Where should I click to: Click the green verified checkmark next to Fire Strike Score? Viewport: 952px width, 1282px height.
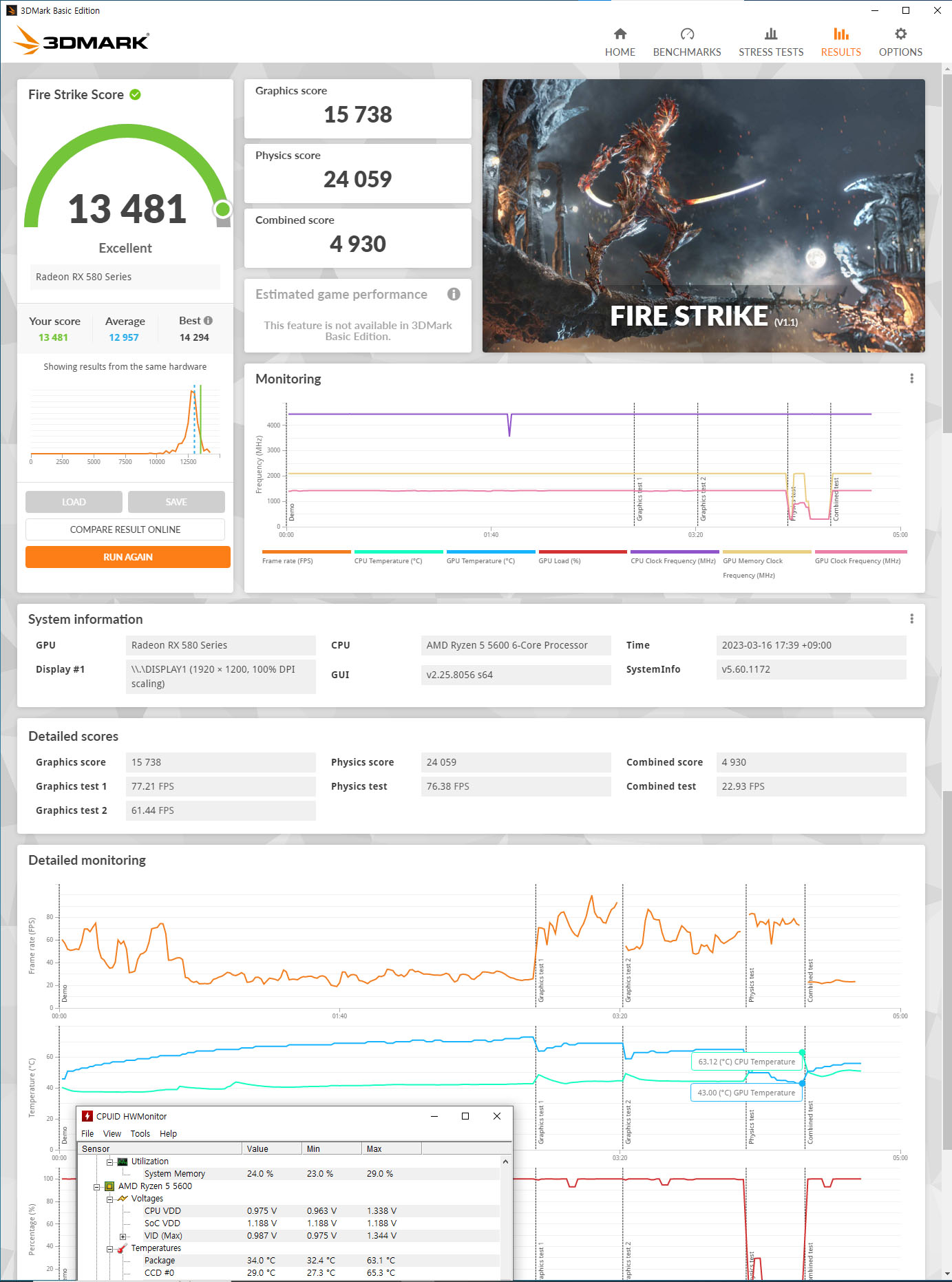[x=136, y=94]
